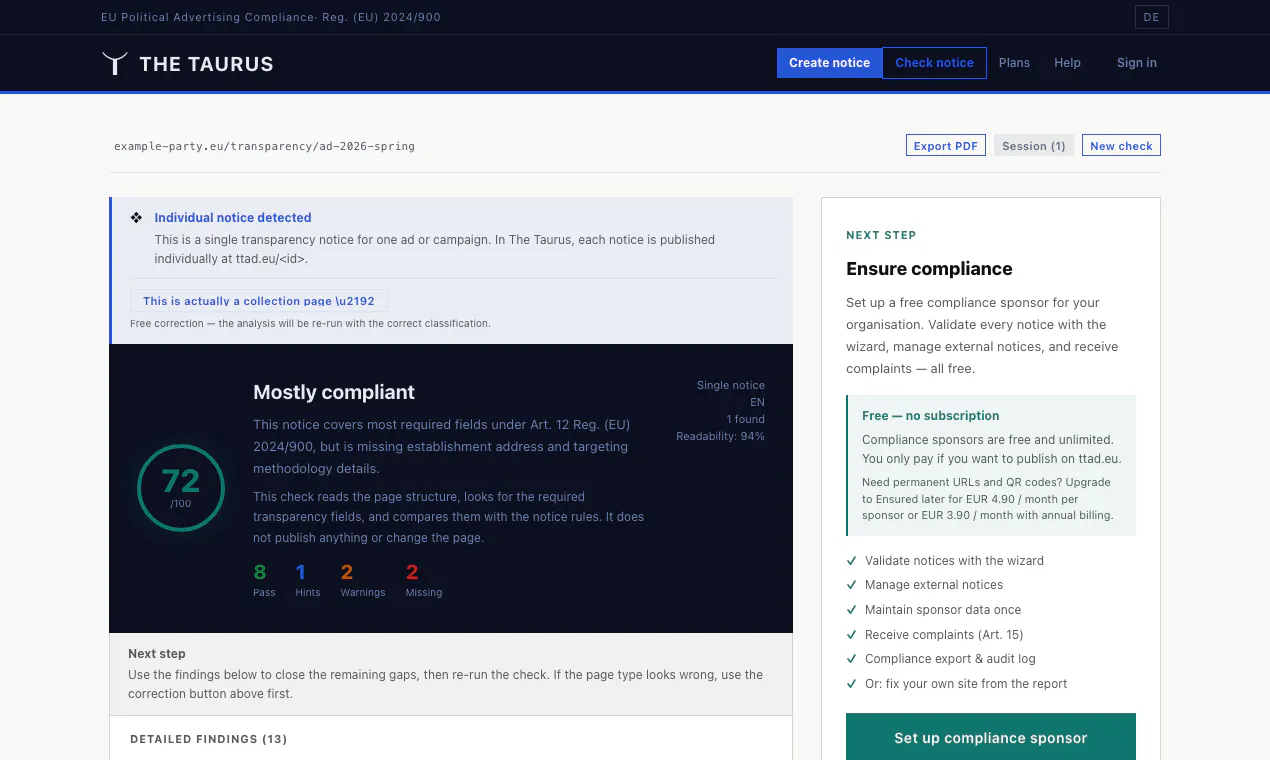Viewport: 1270px width, 760px height.
Task: Click the checked URL example-party.eu/transparency/ad-2026-spring
Action: [264, 146]
